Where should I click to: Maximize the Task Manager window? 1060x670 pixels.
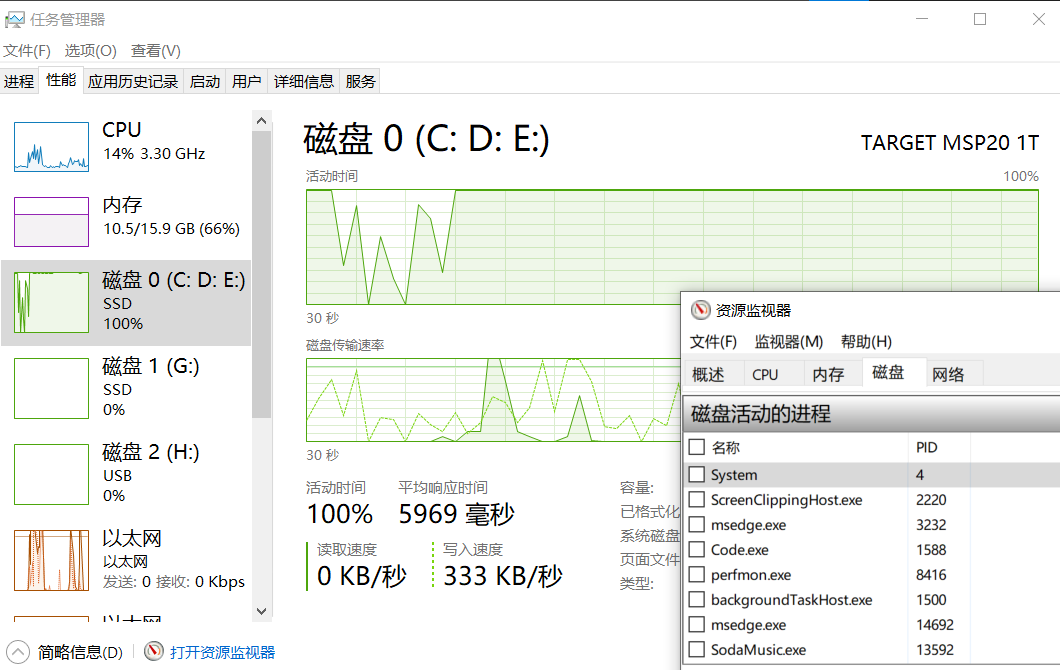click(980, 20)
